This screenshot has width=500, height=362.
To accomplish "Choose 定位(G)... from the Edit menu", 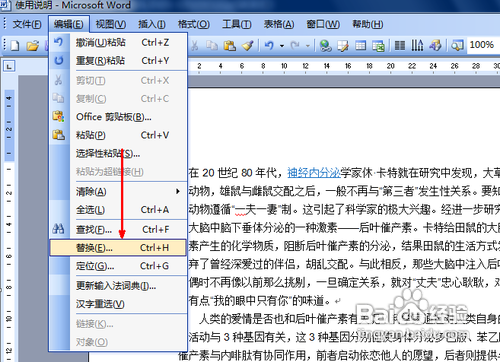I will 118,266.
